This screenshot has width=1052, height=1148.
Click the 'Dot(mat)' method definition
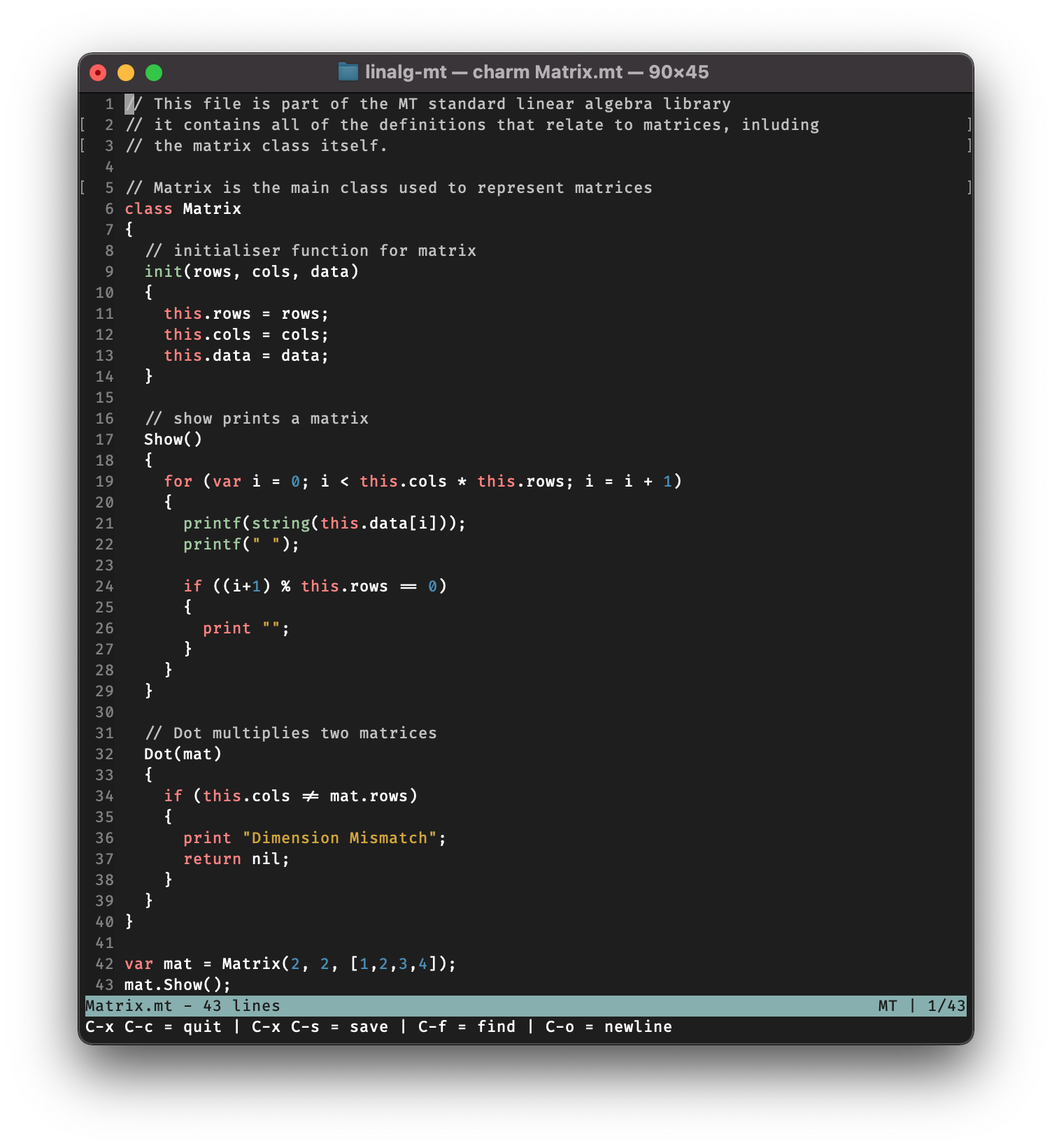pyautogui.click(x=183, y=754)
